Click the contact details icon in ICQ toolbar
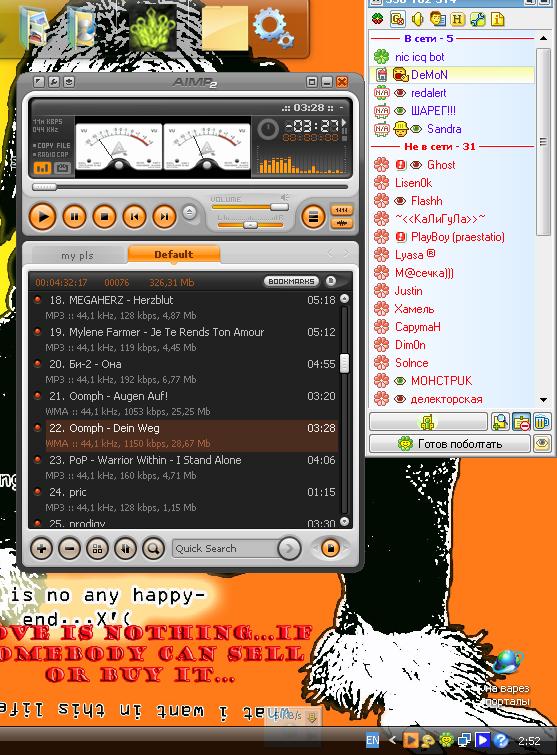 point(438,19)
